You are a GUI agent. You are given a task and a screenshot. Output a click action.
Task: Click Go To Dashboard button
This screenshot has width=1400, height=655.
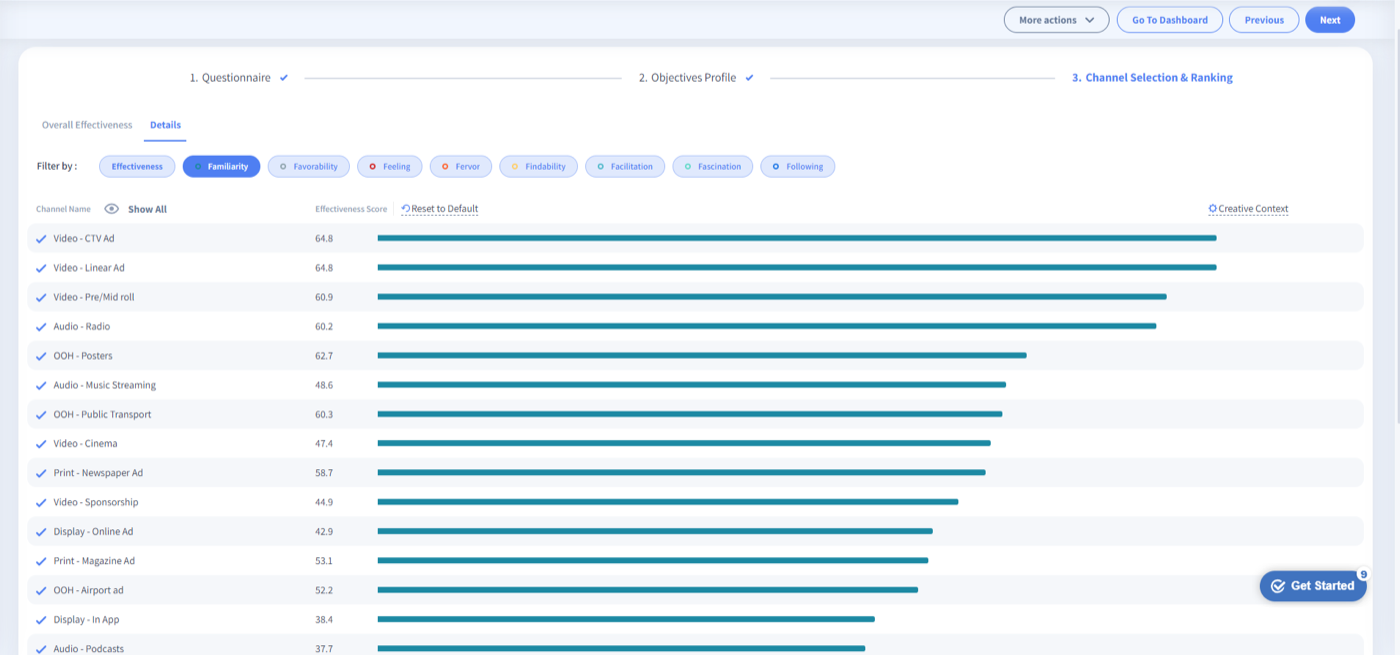click(x=1169, y=20)
